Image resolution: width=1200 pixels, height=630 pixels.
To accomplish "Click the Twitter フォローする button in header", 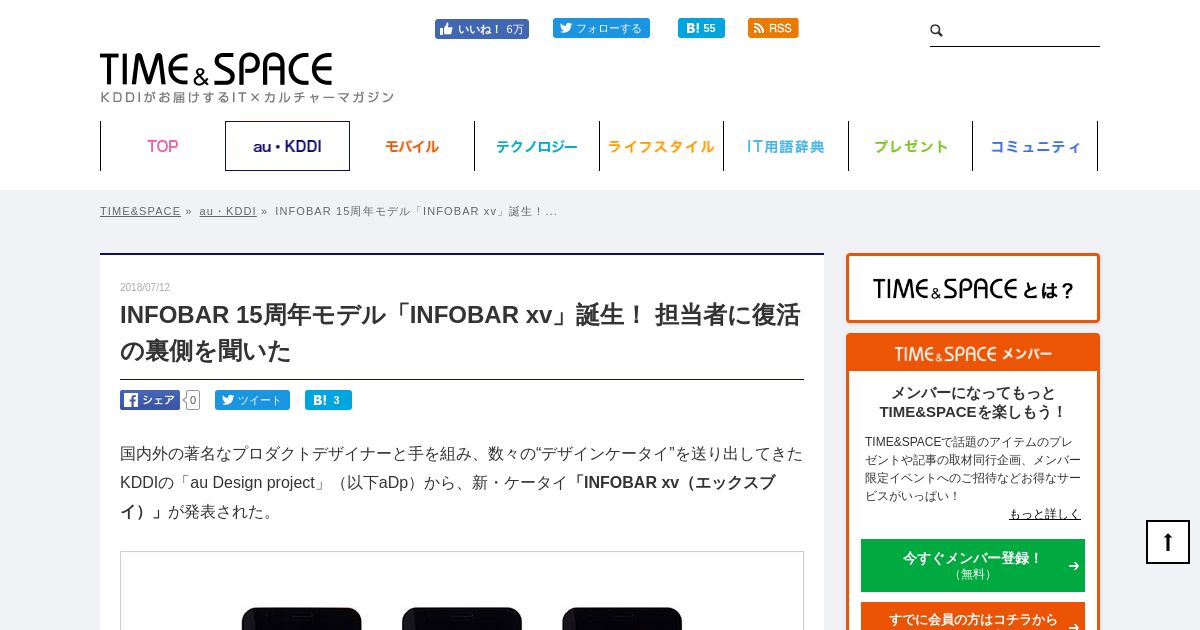I will [601, 28].
